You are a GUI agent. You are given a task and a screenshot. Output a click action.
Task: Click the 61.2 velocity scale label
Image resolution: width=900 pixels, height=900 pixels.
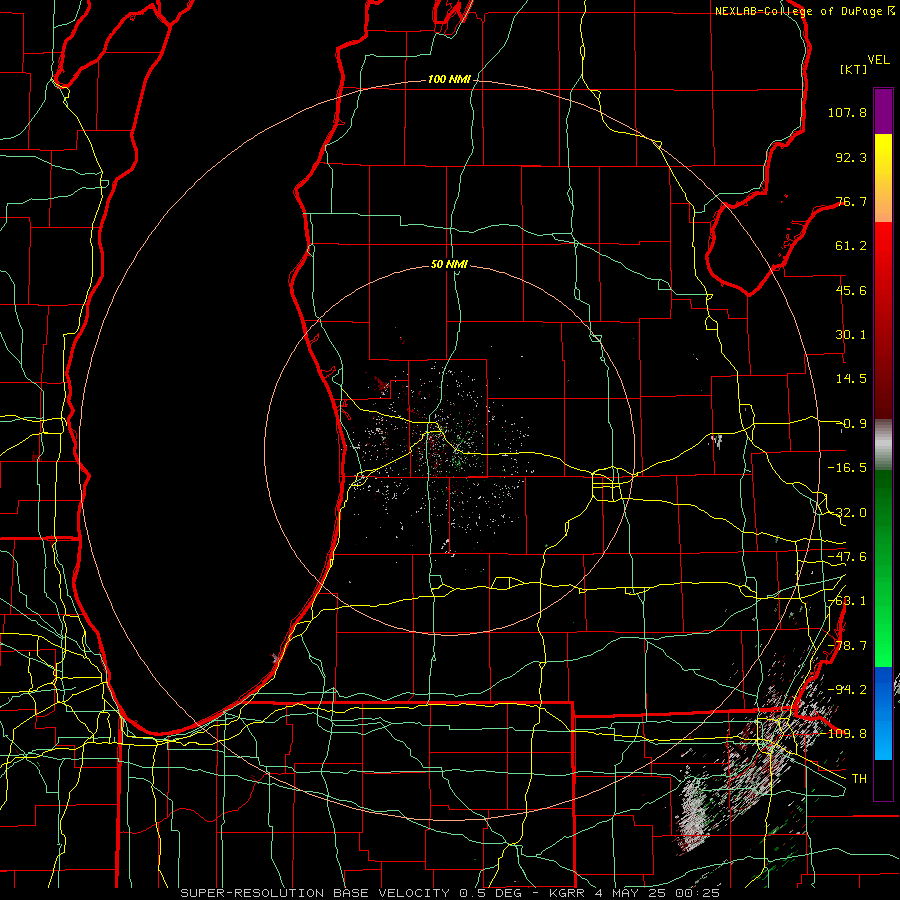pos(851,246)
